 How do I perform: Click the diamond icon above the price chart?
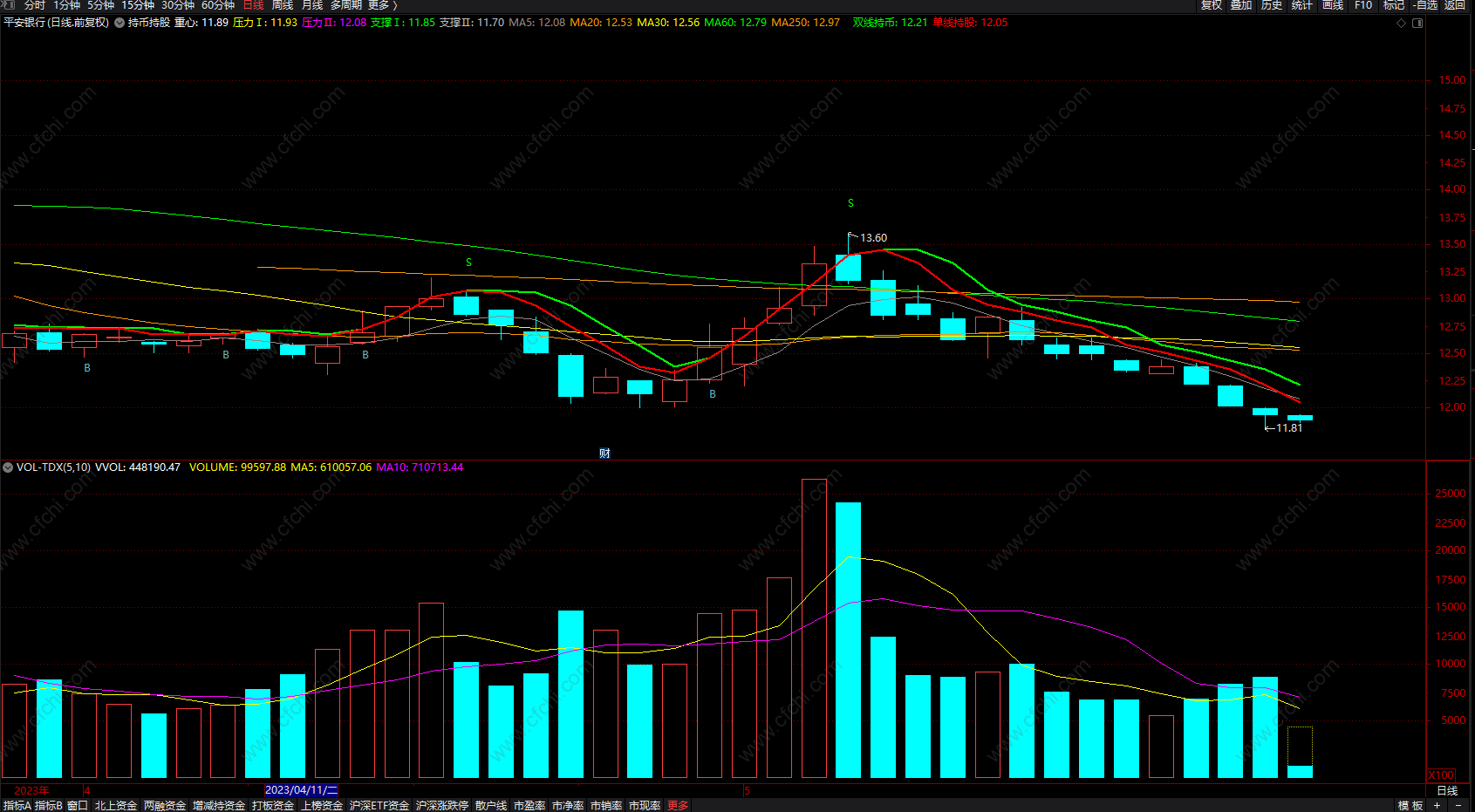pos(1402,23)
